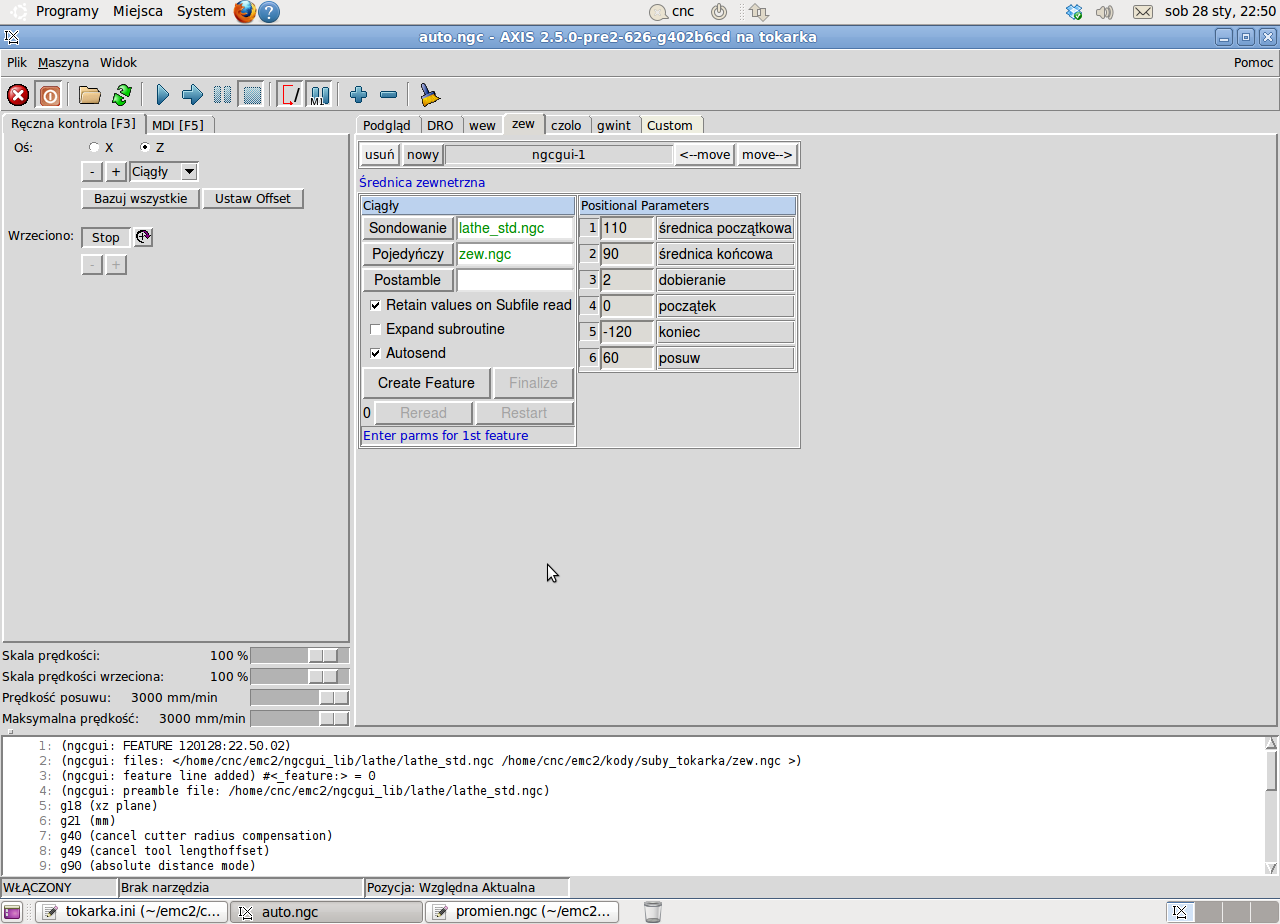Start spindle clockwise icon next to Stop
1280x924 pixels.
coord(143,237)
